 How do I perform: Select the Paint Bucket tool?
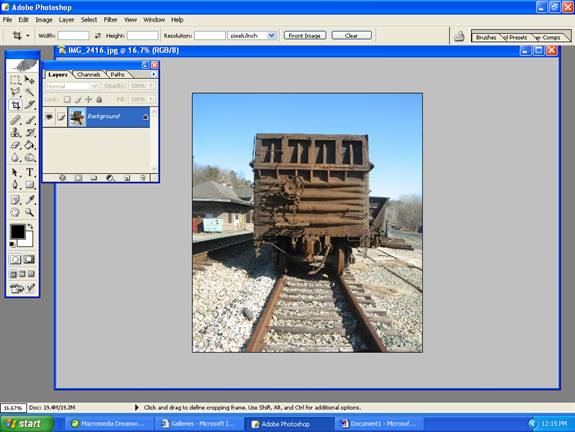[x=29, y=145]
